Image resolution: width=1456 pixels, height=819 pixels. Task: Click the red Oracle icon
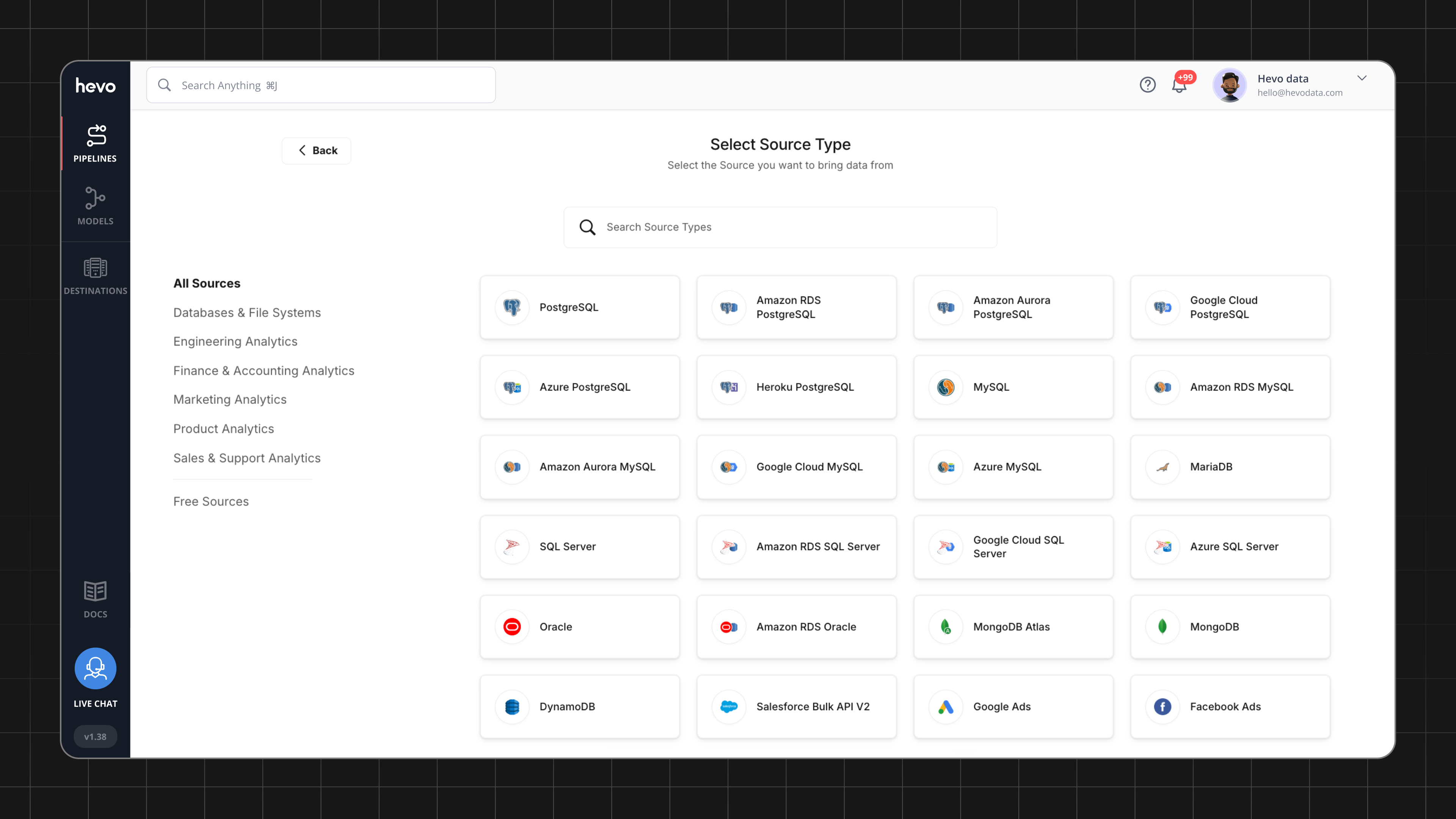[x=512, y=627]
